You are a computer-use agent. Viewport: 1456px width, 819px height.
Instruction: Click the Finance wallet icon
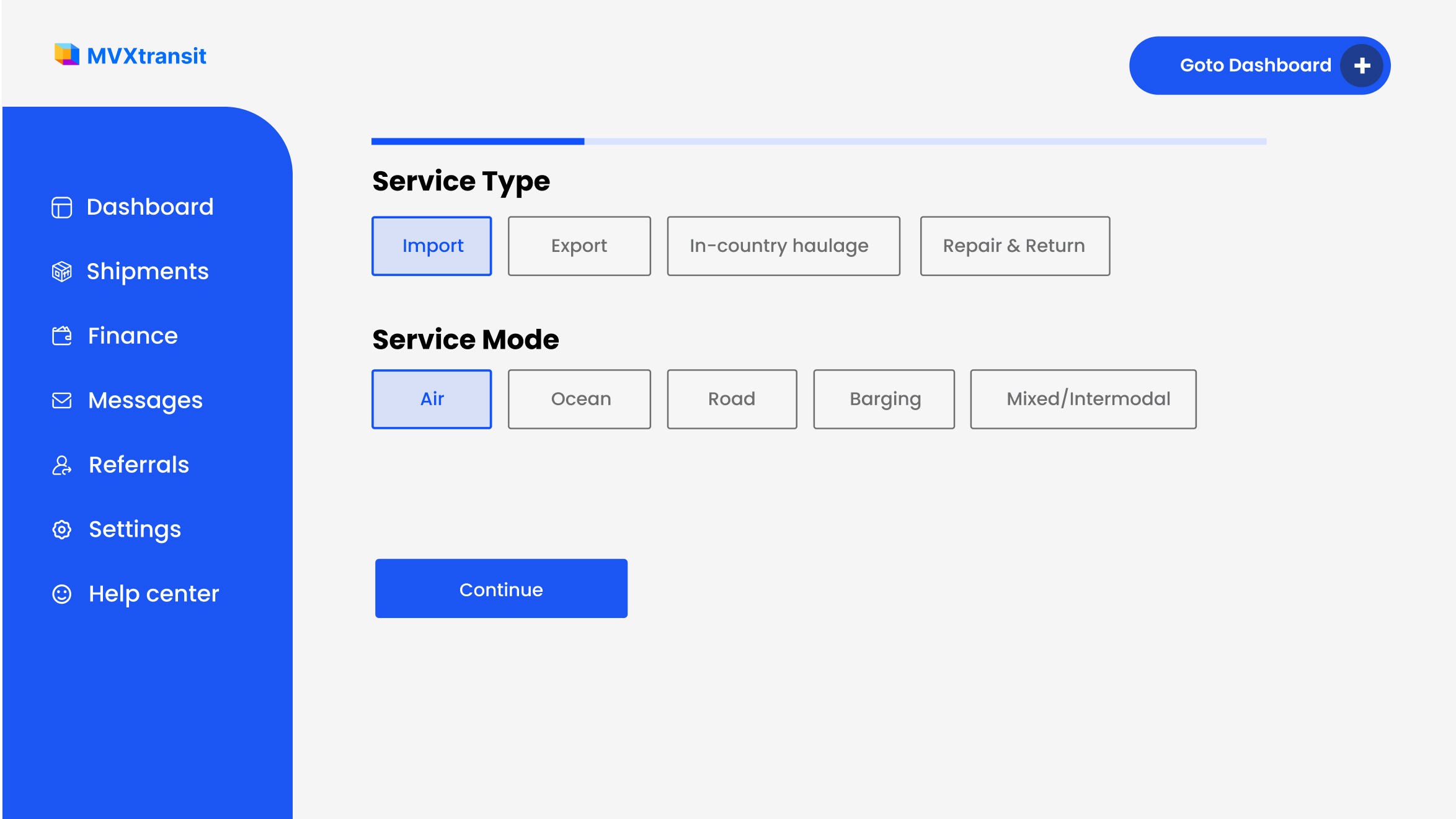point(61,336)
